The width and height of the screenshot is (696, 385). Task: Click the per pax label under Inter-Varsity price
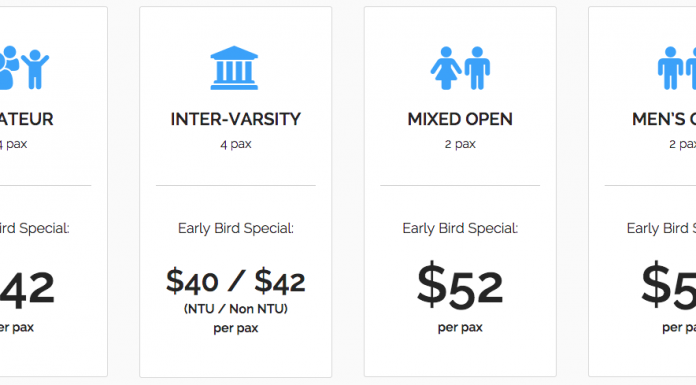click(x=236, y=328)
